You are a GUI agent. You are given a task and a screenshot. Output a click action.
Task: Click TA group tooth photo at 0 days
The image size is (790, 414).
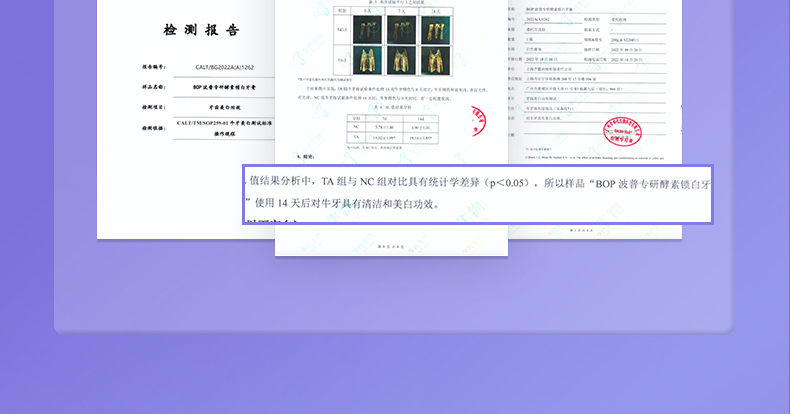[x=367, y=62]
